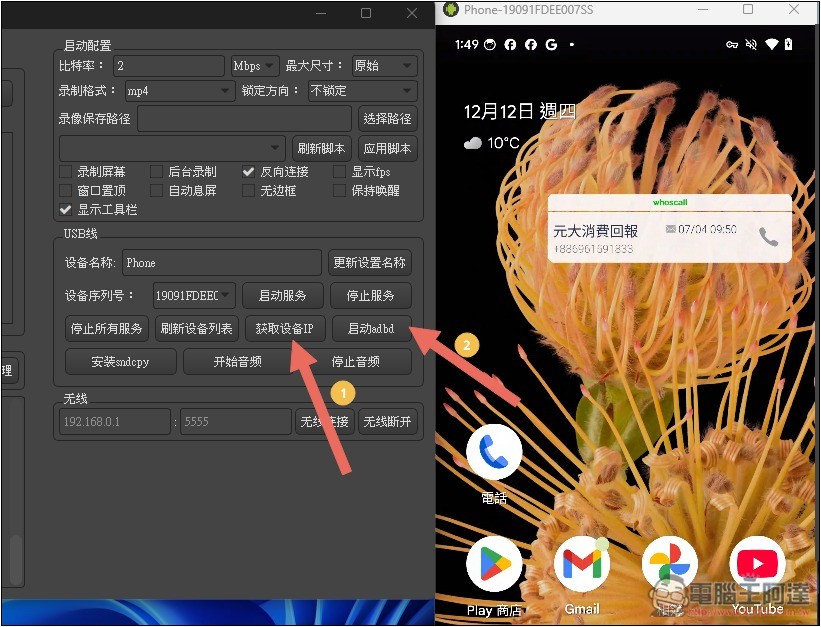Image resolution: width=821 pixels, height=627 pixels.
Task: Click the Android icon in Phone window title
Action: point(452,11)
